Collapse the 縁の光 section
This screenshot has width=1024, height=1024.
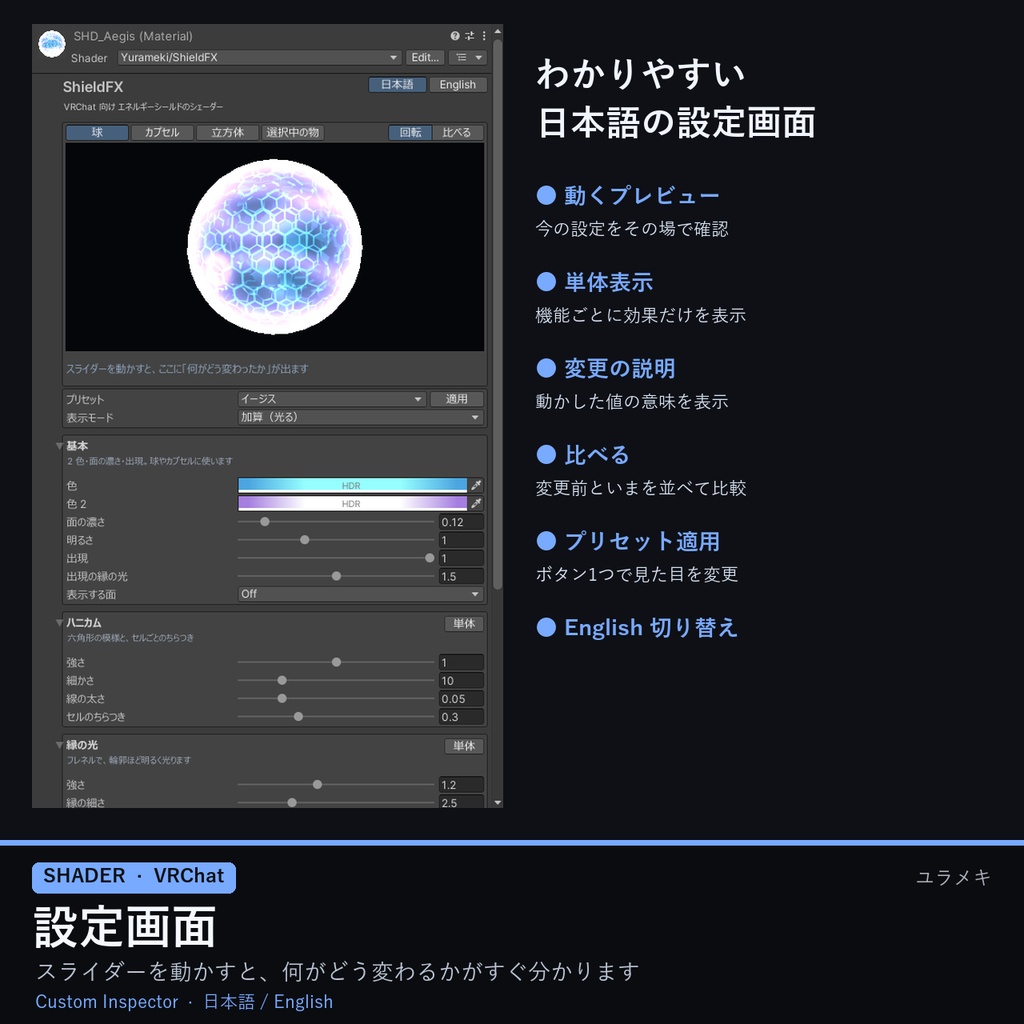tap(59, 745)
